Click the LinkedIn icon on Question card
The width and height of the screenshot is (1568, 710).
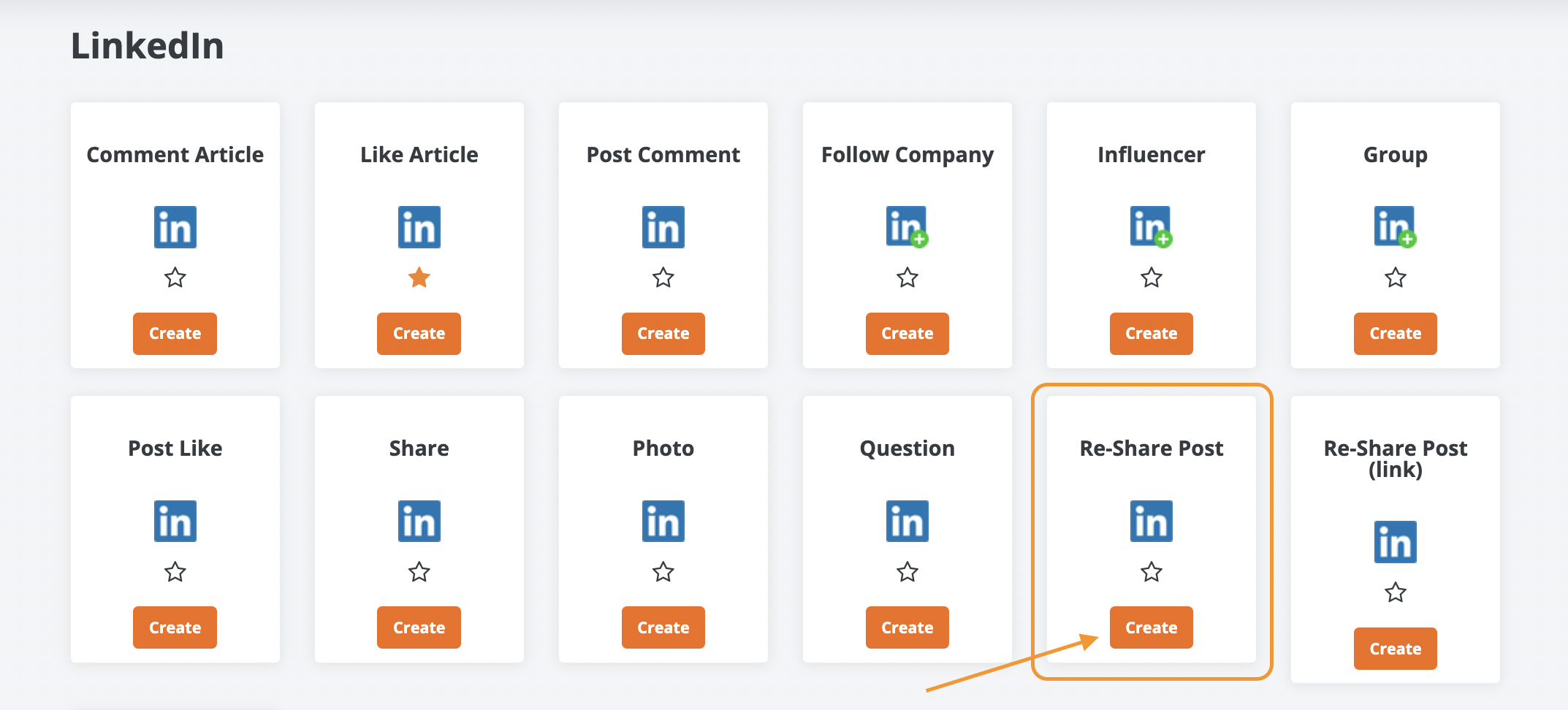[907, 521]
